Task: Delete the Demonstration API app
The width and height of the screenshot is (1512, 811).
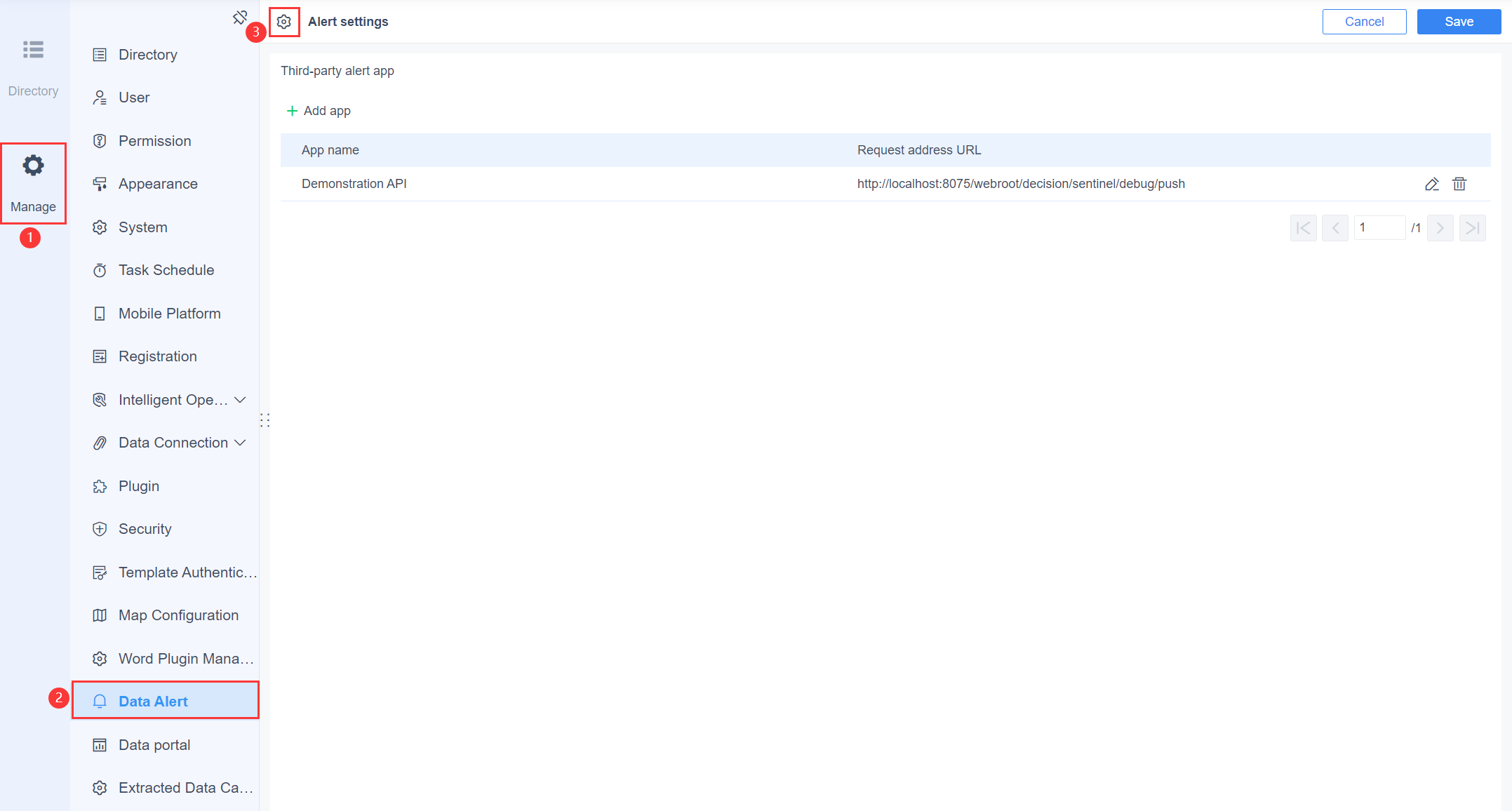Action: tap(1460, 184)
